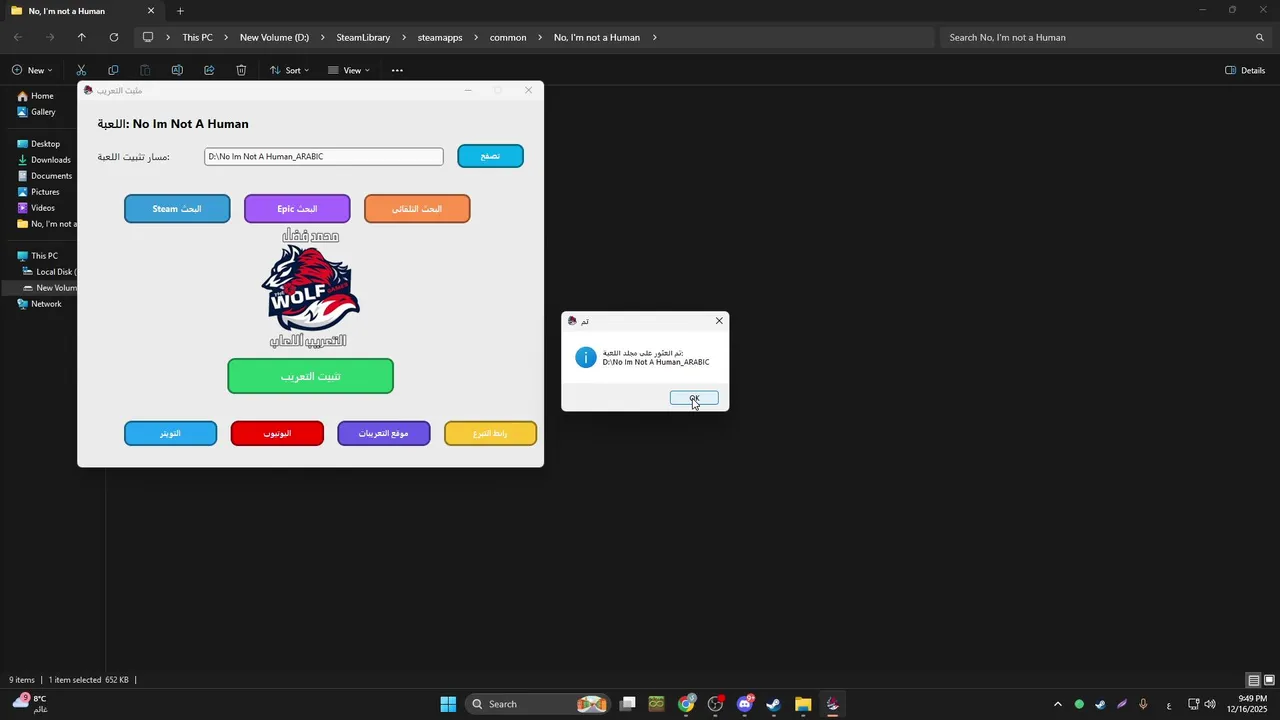Screen dimensions: 1280x720
Task: Click the Wolf Games logo image
Action: click(310, 288)
